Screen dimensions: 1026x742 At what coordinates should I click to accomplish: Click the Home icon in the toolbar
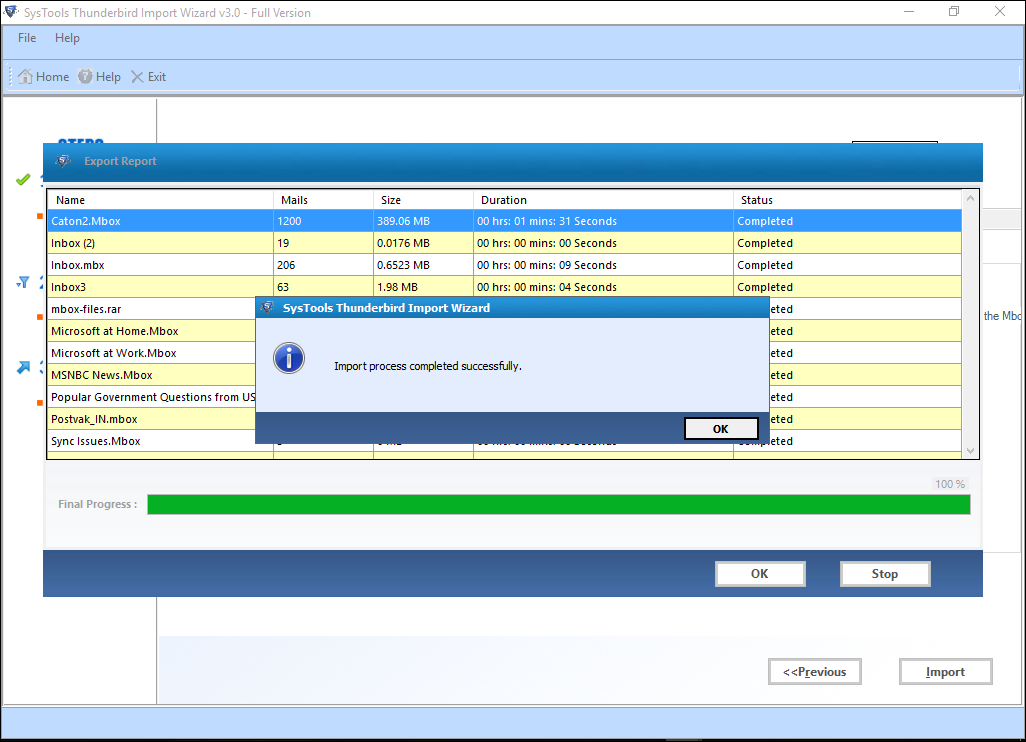click(x=25, y=77)
